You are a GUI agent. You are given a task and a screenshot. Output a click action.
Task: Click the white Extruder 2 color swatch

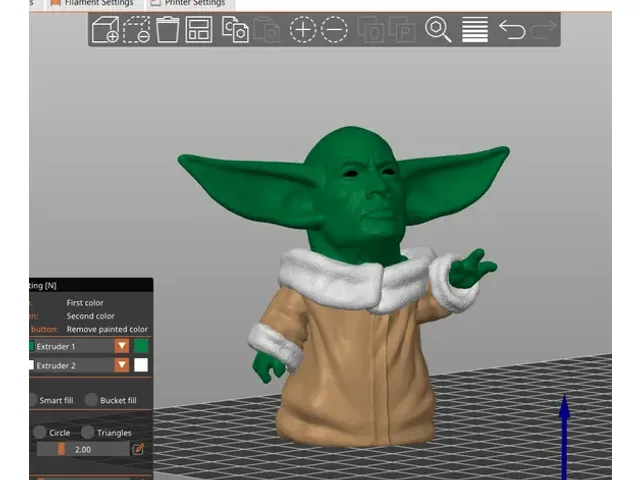(x=141, y=365)
